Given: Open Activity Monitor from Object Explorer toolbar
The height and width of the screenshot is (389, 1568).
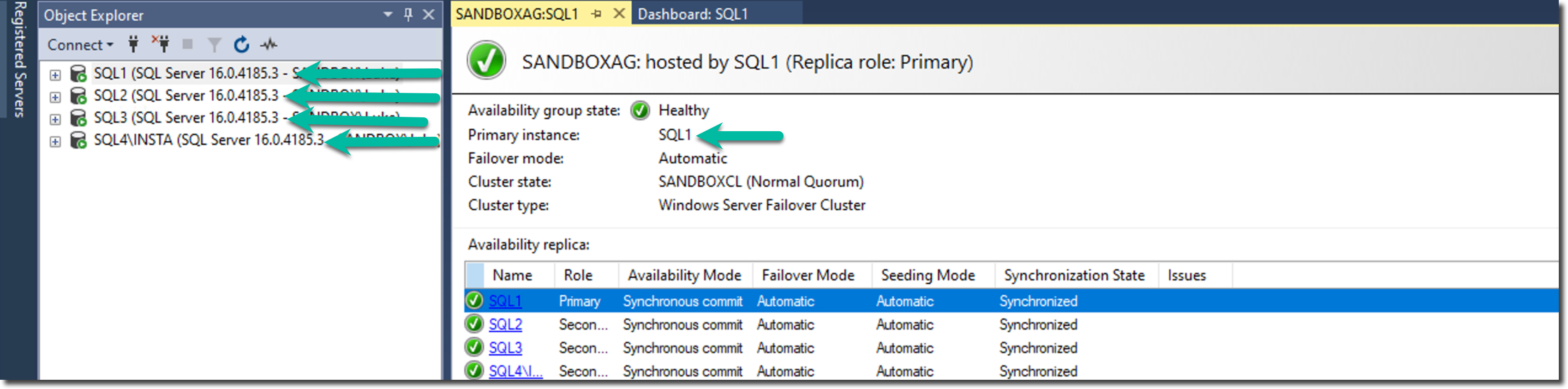Looking at the screenshot, I should coord(269,44).
